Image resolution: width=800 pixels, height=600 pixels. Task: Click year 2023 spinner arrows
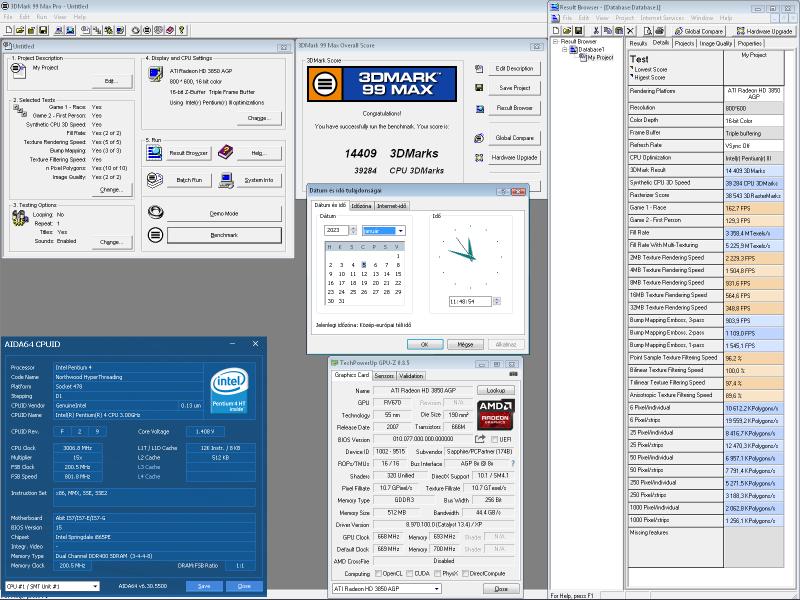[x=353, y=230]
